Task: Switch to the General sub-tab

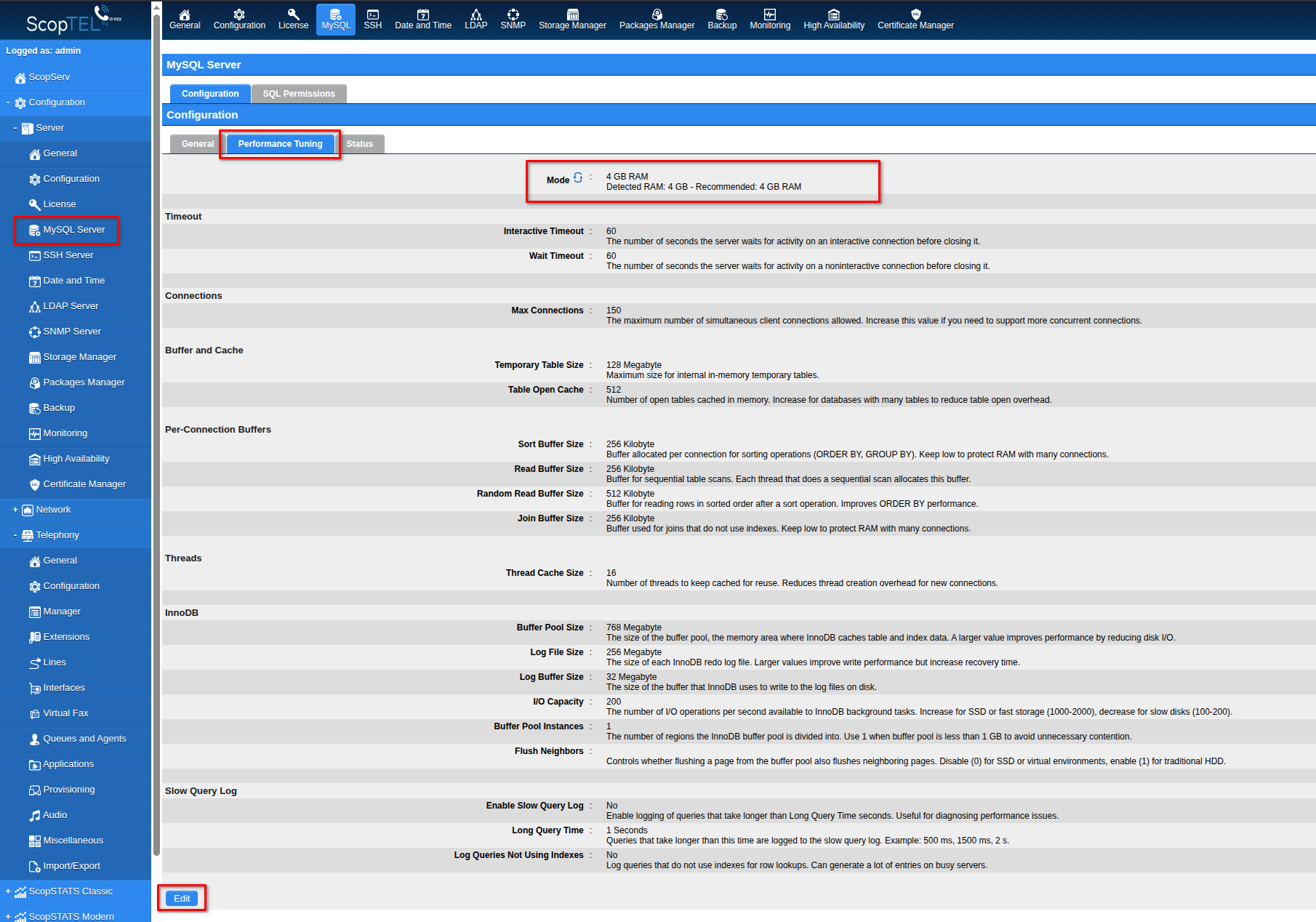Action: (197, 144)
